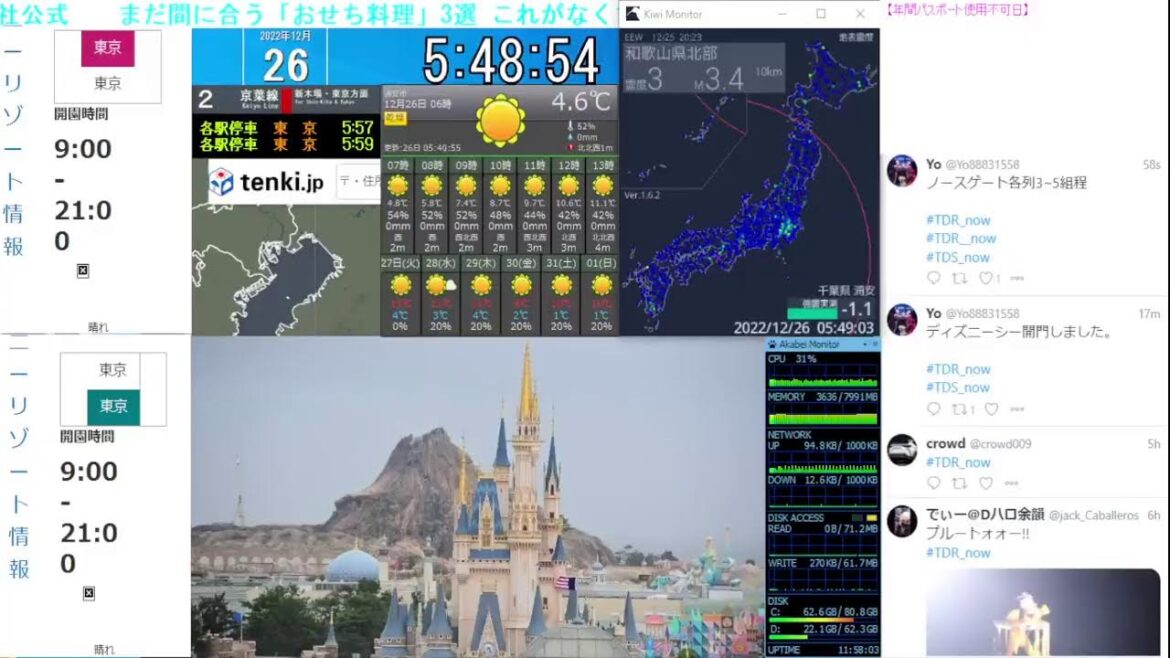Screen dimensions: 1170x658
Task: Click the humidity icon showing 52%
Action: pos(571,127)
